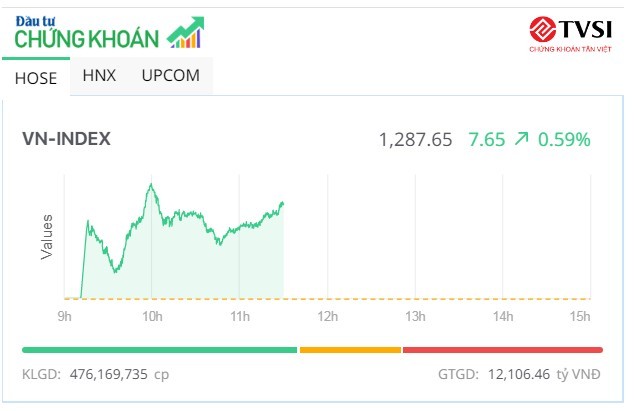Click the red decliners bar segment
634x411 pixels.
click(x=502, y=349)
